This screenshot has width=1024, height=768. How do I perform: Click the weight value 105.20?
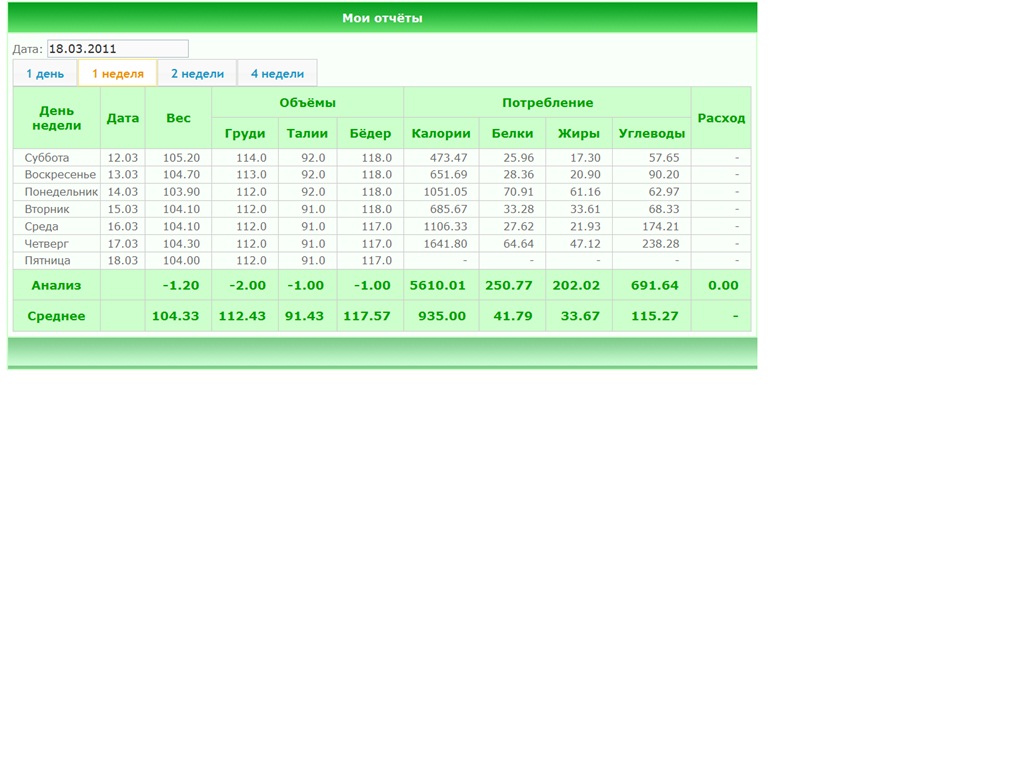pos(182,157)
